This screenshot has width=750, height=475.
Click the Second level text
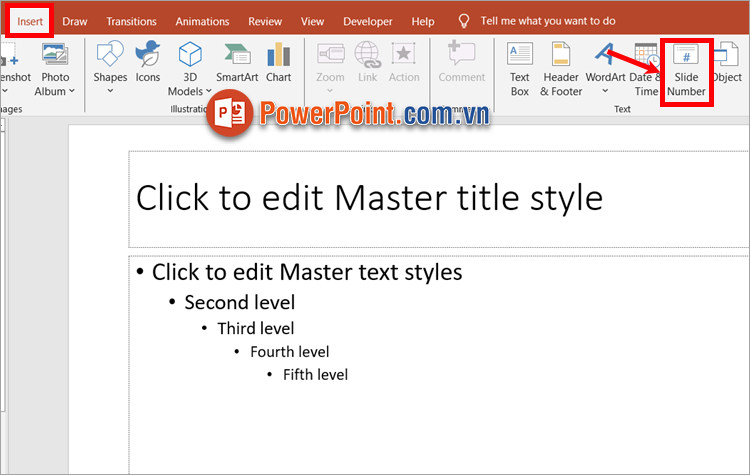240,303
